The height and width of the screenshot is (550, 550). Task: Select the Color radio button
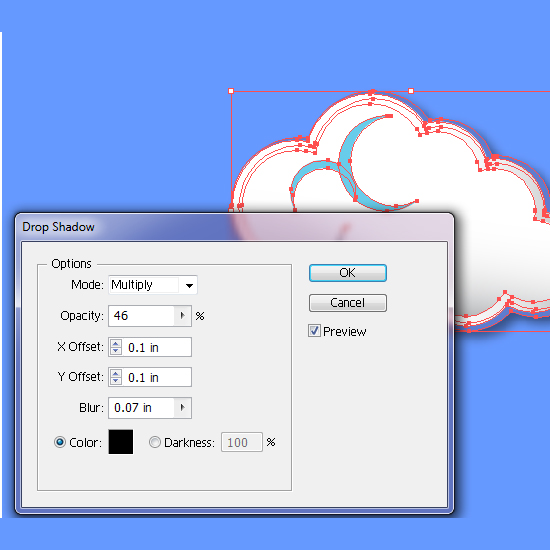(60, 442)
